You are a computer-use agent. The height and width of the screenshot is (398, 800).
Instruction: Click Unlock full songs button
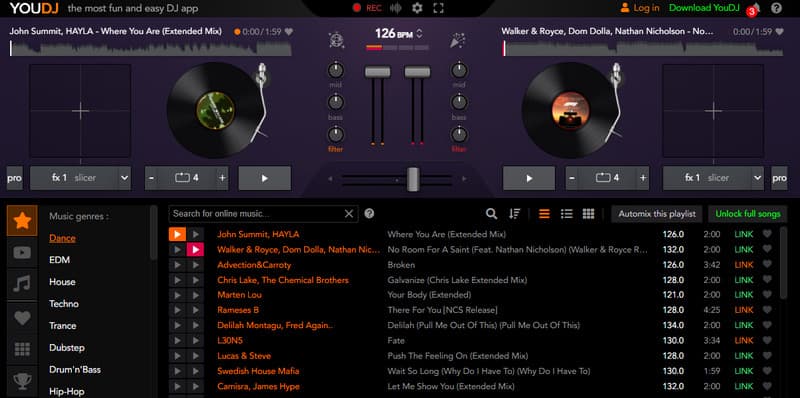(x=747, y=214)
